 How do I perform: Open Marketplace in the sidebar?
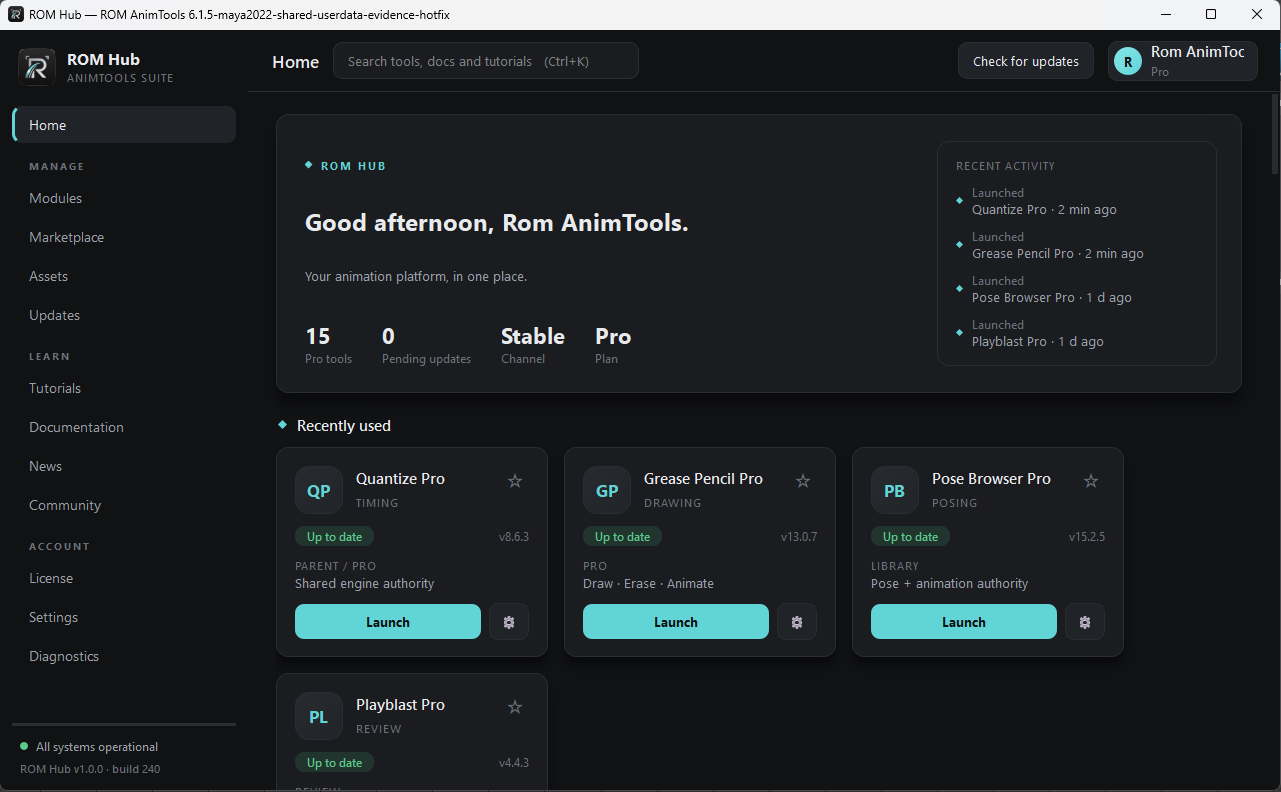point(124,237)
